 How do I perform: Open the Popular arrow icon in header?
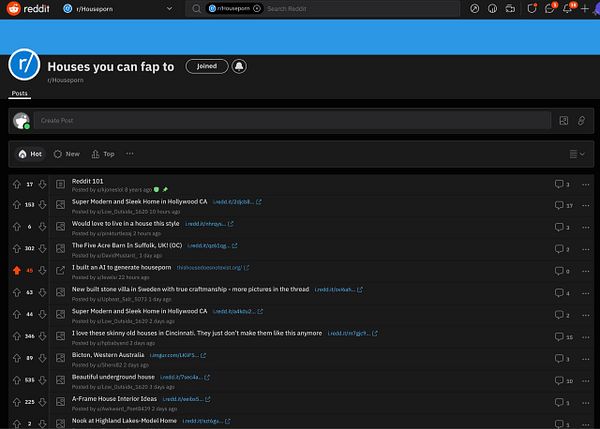tap(474, 8)
